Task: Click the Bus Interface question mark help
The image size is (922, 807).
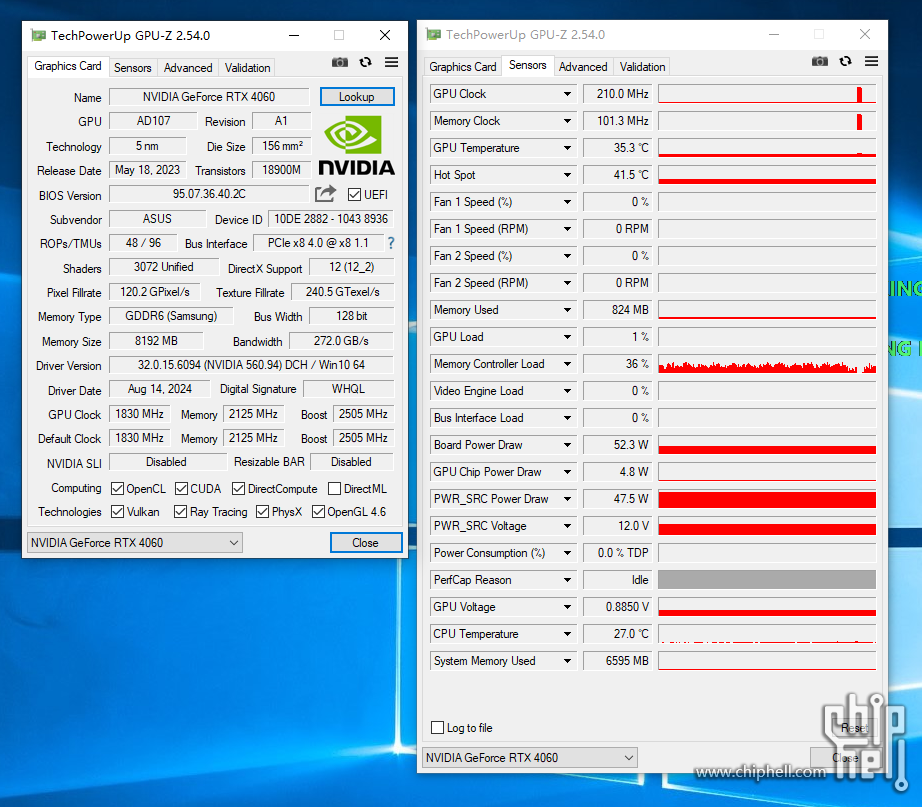Action: pos(391,242)
